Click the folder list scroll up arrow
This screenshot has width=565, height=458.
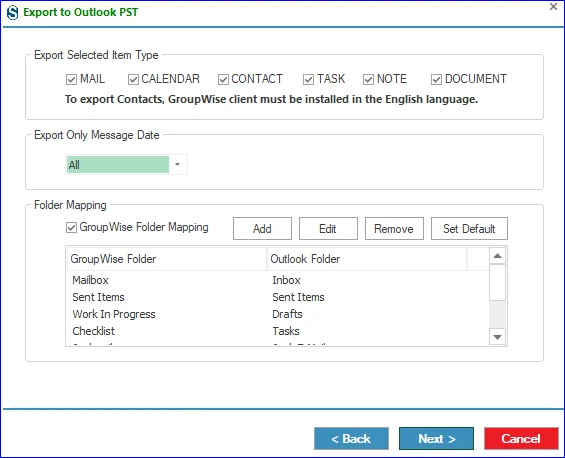(x=498, y=256)
